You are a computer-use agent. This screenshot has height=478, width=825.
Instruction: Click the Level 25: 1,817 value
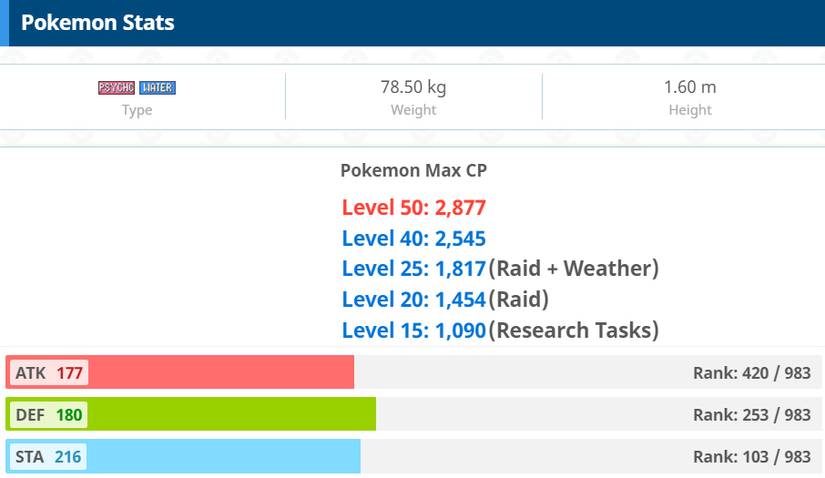pos(414,268)
